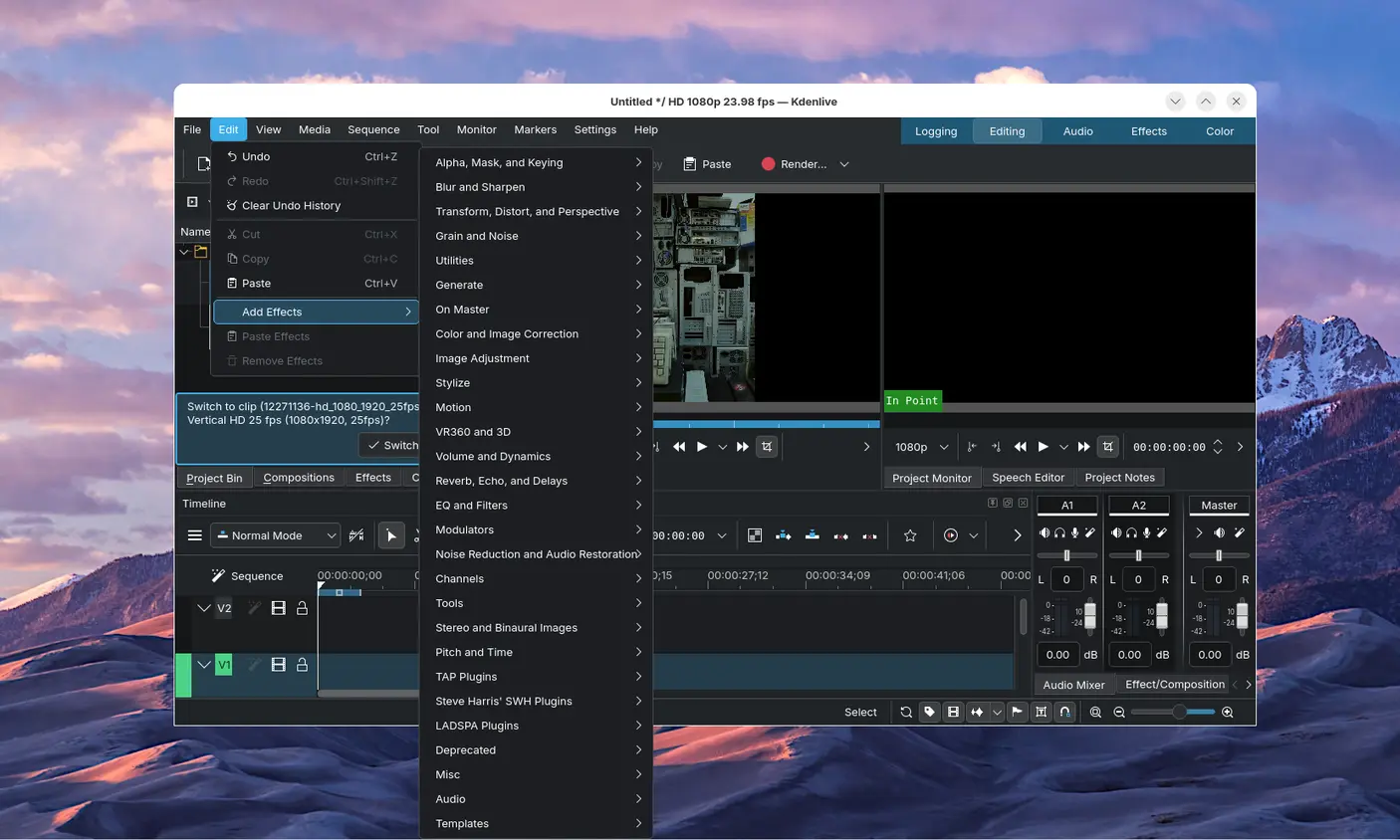Adjust the timeline zoom slider
The width and height of the screenshot is (1400, 840).
tap(1172, 712)
